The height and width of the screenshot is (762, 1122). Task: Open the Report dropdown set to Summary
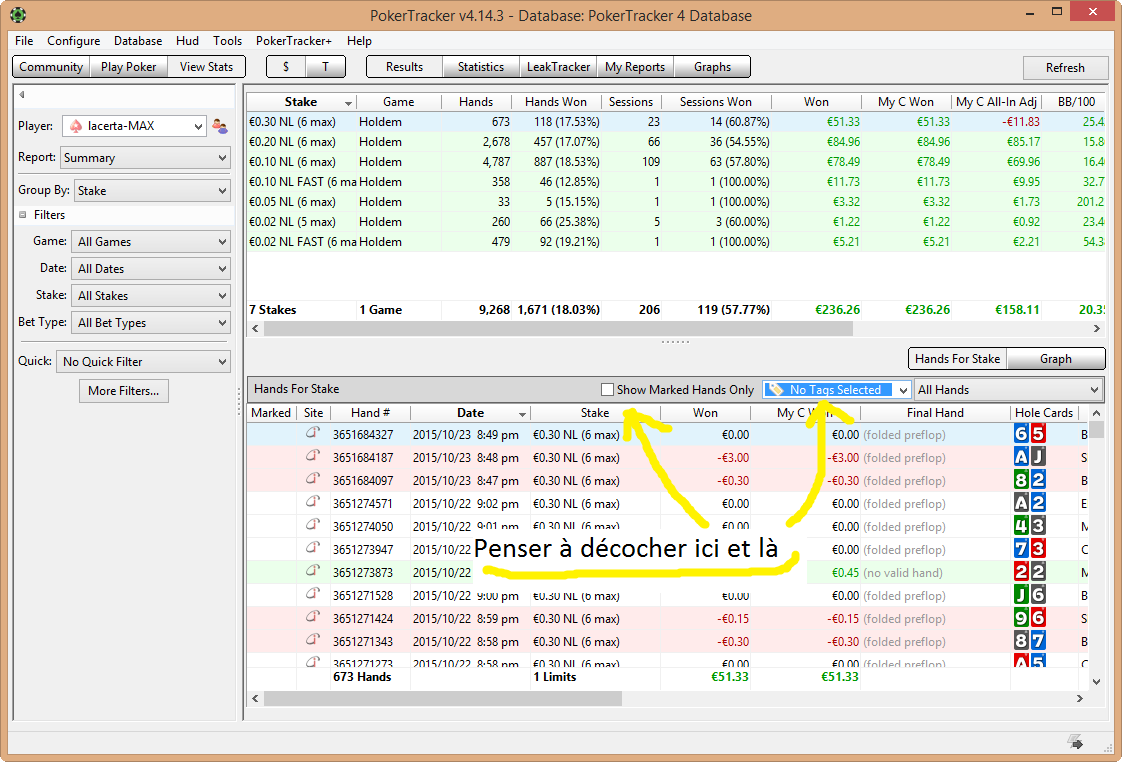pyautogui.click(x=145, y=157)
